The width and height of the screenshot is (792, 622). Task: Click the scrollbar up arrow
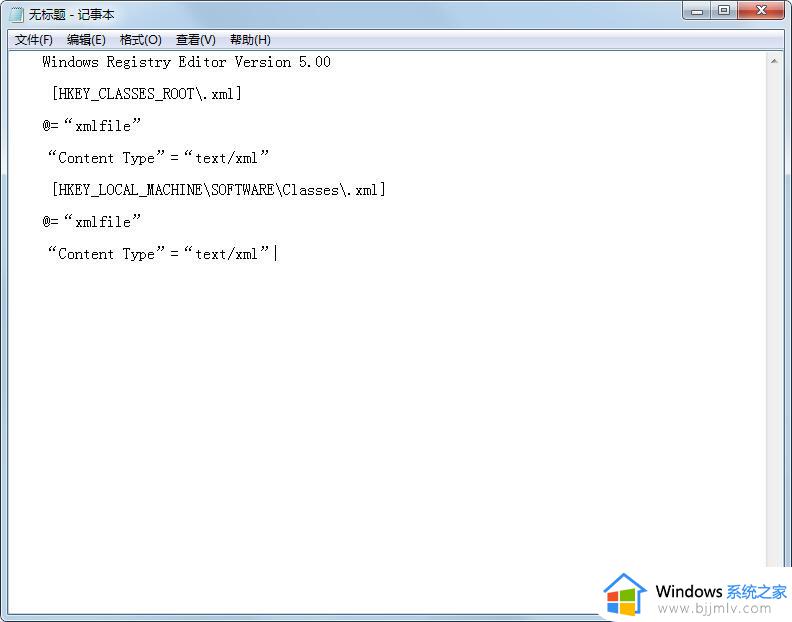click(774, 61)
